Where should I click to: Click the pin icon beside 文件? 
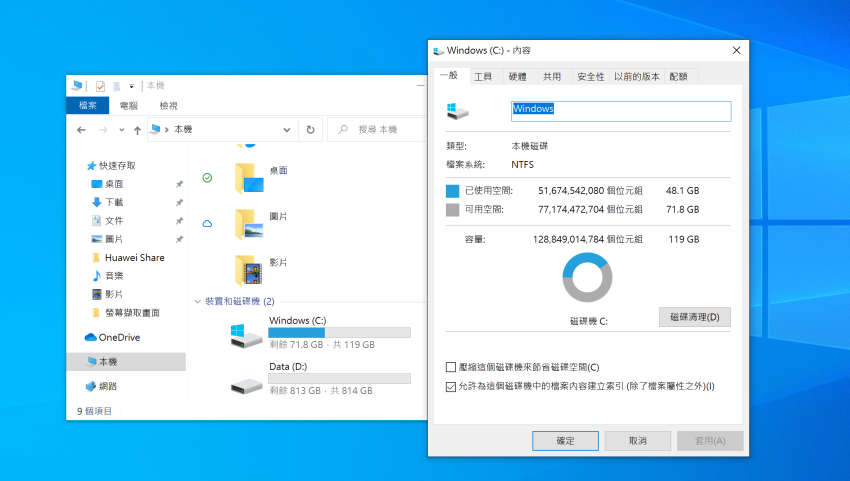pos(179,221)
